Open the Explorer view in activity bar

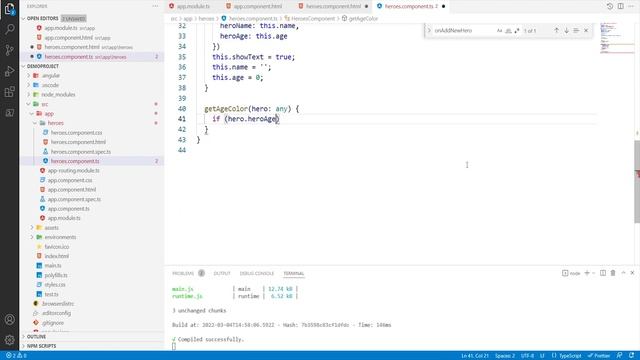pos(9,9)
